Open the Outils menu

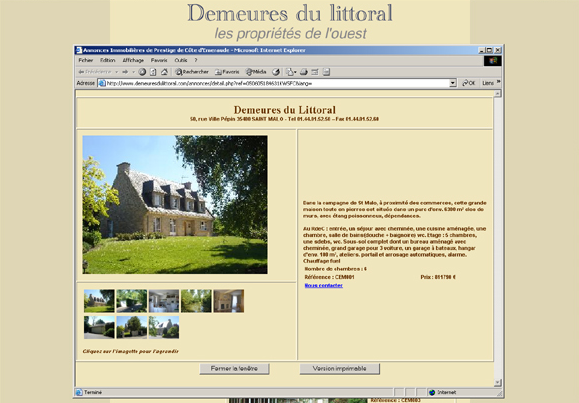[x=181, y=60]
